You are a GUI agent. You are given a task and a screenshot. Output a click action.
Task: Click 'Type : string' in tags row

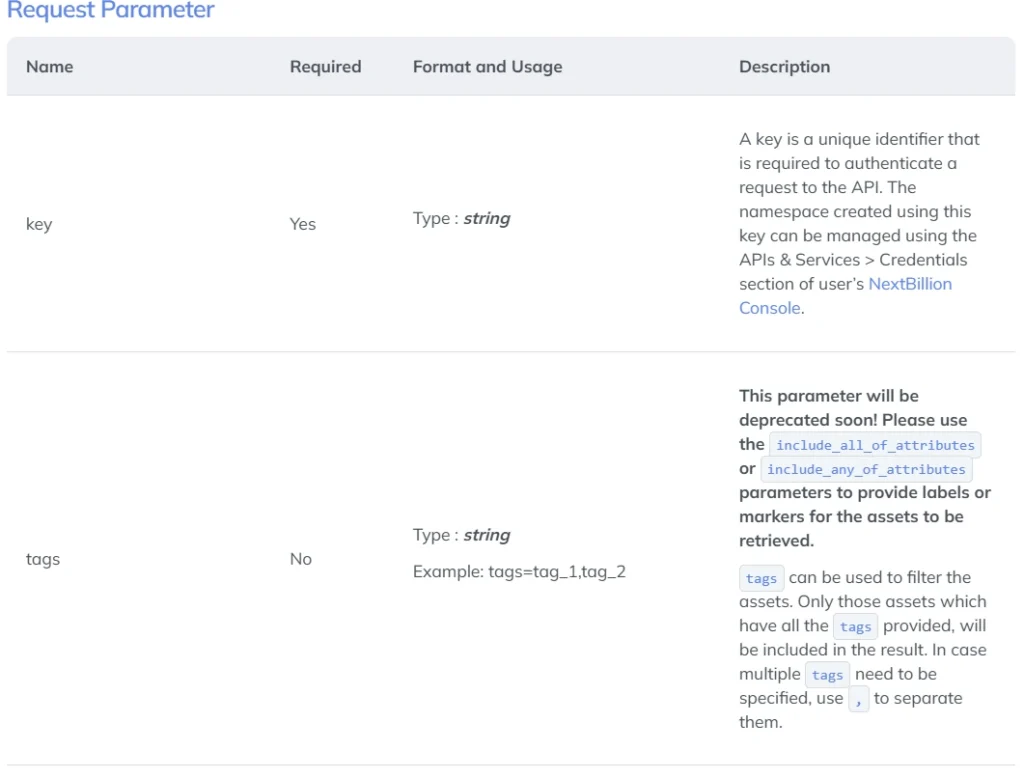(462, 535)
